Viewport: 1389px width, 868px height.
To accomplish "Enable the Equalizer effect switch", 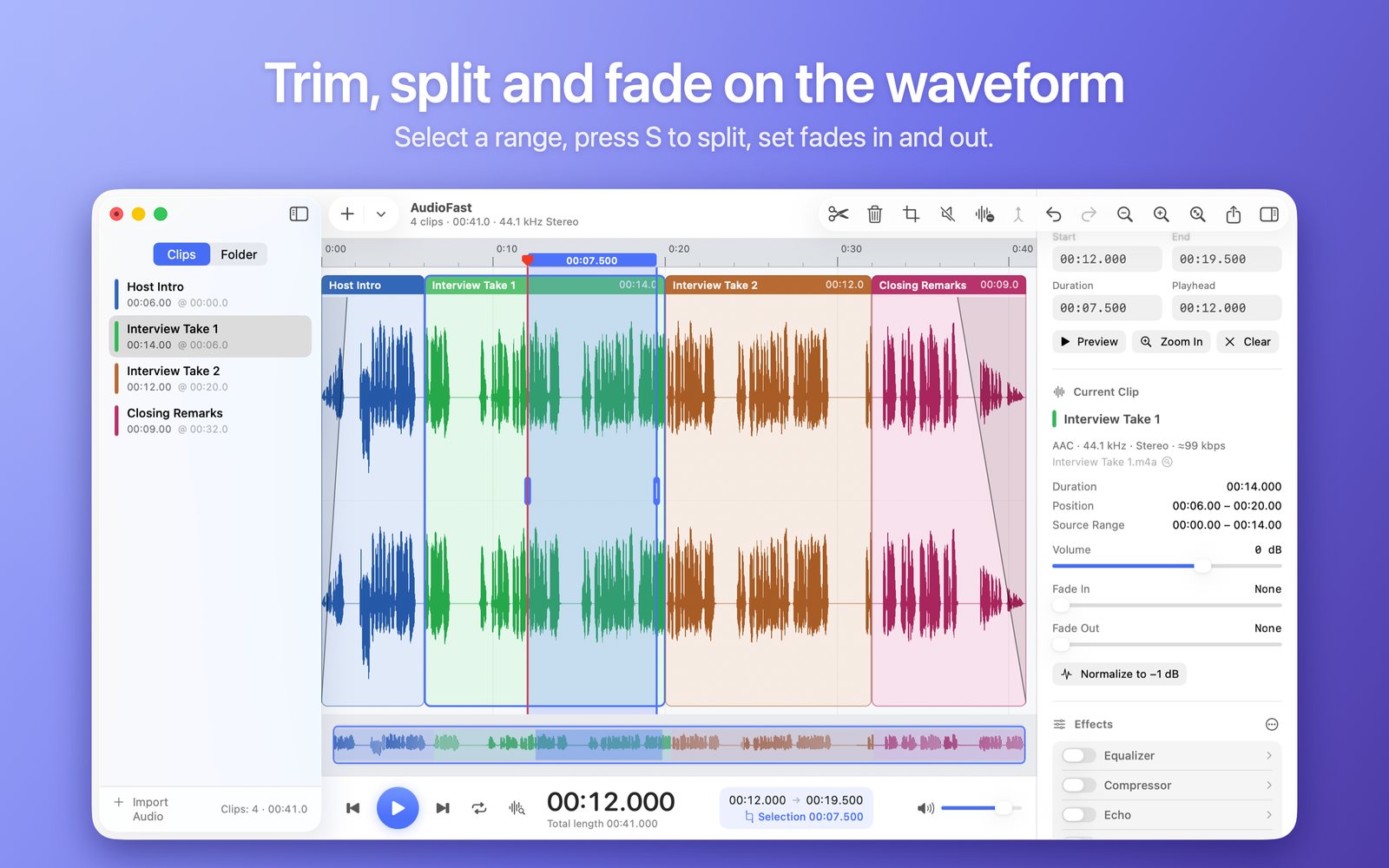I will pyautogui.click(x=1078, y=755).
